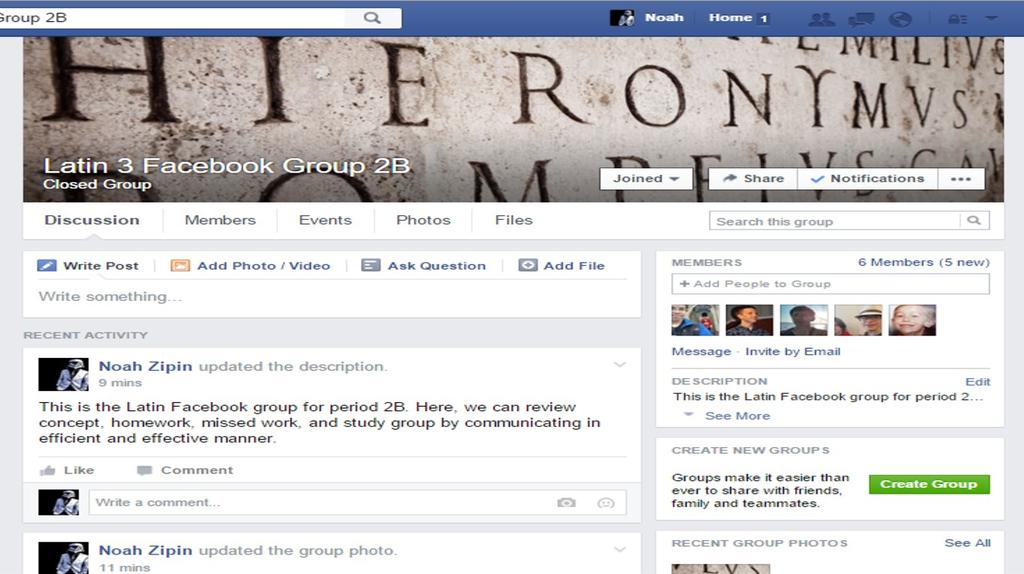Attach photo with camera icon in comment

pos(566,502)
